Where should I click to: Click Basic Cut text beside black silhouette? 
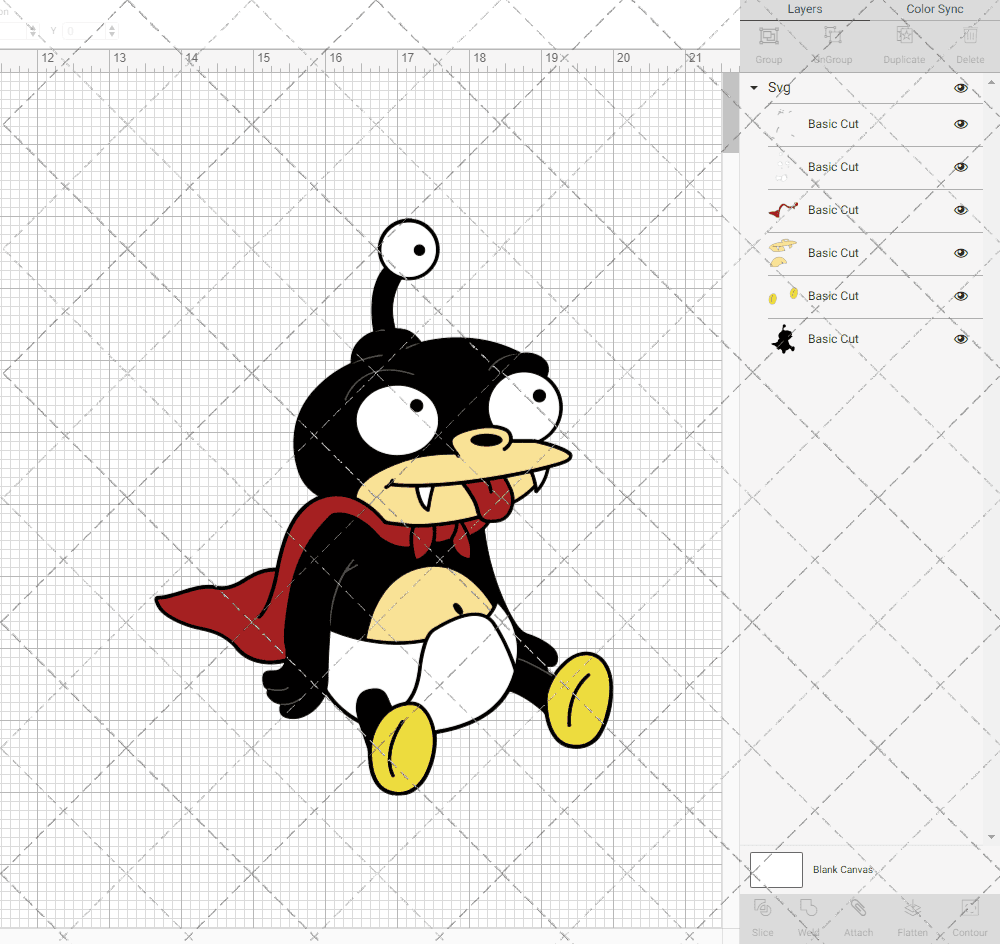tap(833, 339)
